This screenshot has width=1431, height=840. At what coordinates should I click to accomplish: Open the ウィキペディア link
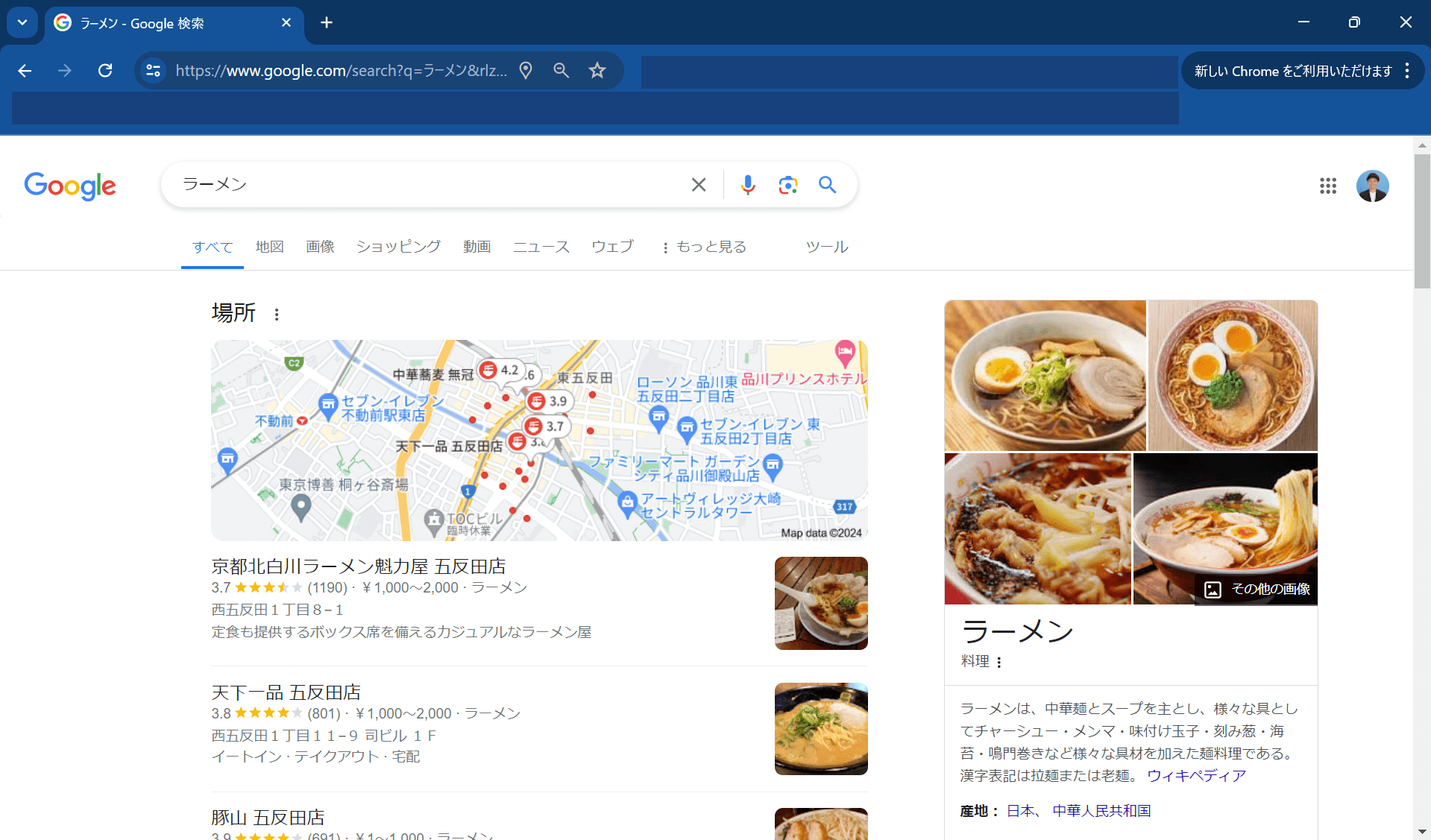[x=1196, y=777]
